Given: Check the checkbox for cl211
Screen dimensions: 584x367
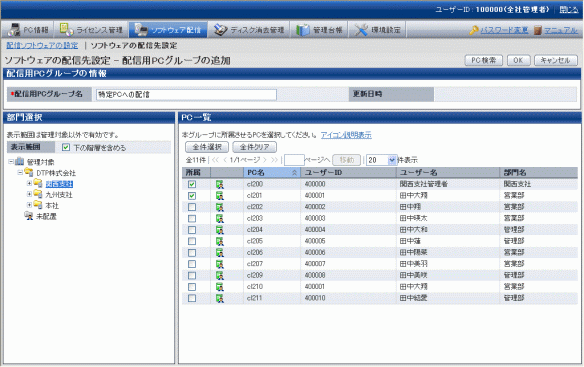Looking at the screenshot, I should 192,298.
